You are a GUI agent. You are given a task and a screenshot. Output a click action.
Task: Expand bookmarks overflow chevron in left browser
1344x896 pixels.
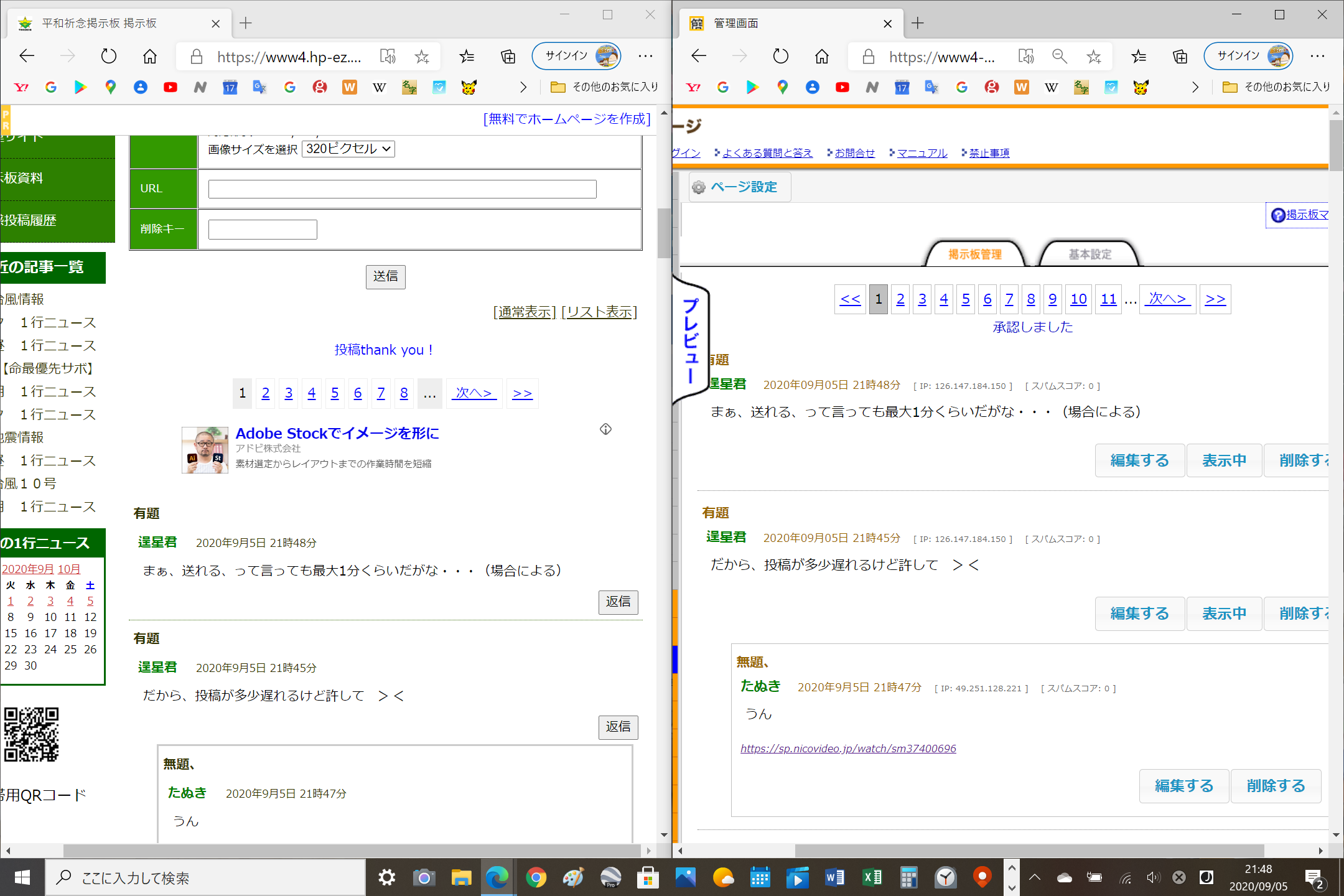click(x=523, y=87)
